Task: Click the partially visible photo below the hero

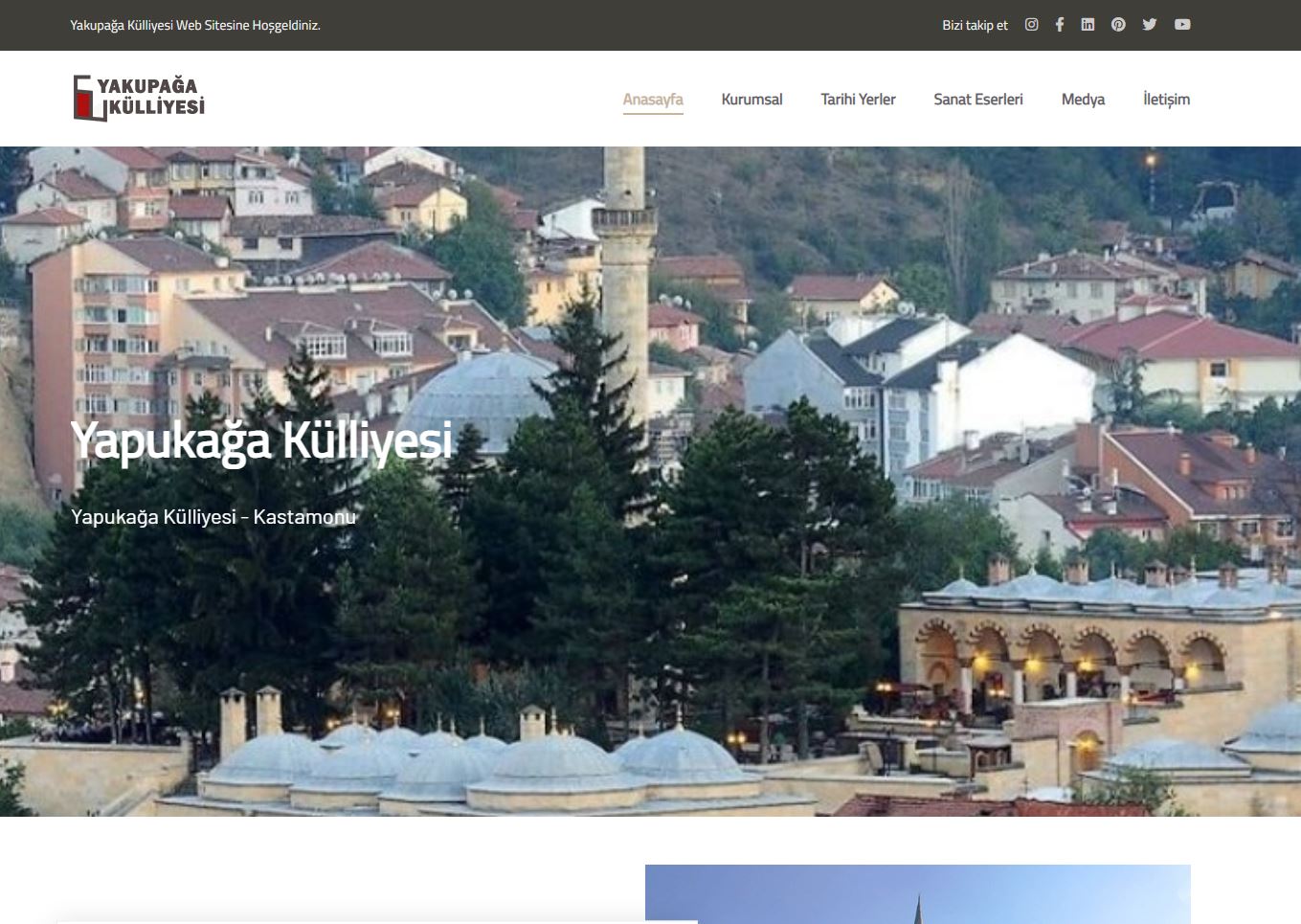Action: 917,894
